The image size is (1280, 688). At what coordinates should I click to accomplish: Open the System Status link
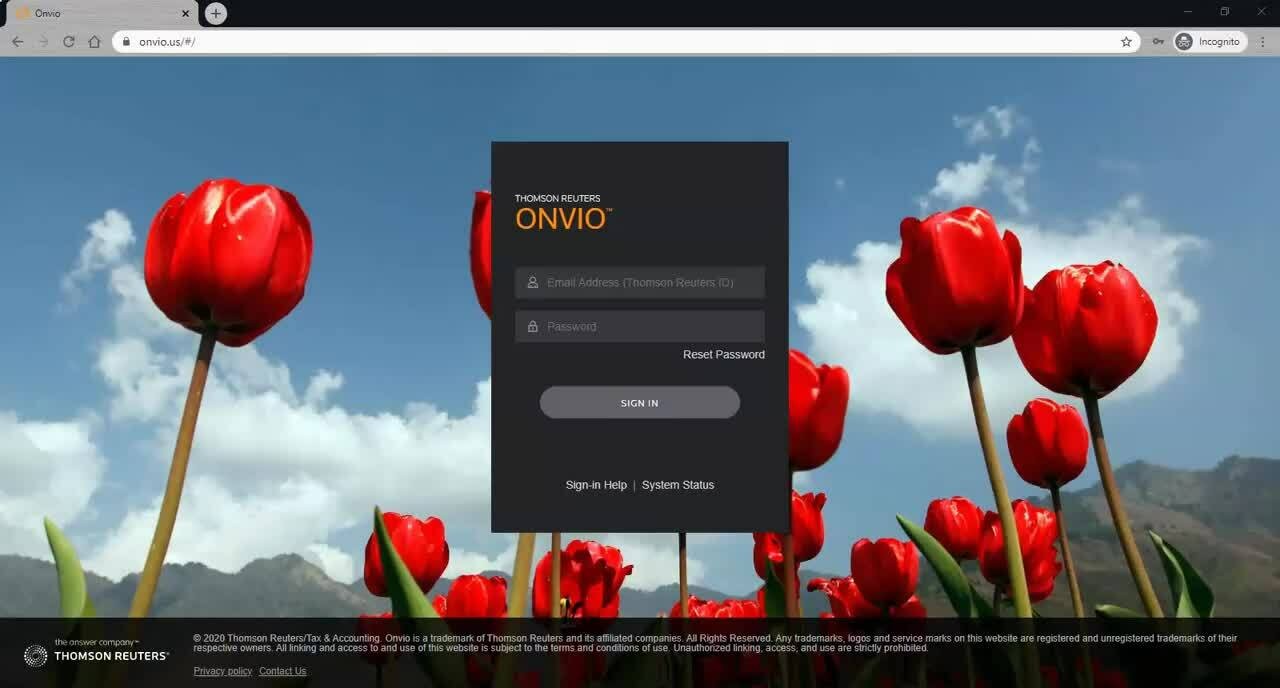coord(678,485)
